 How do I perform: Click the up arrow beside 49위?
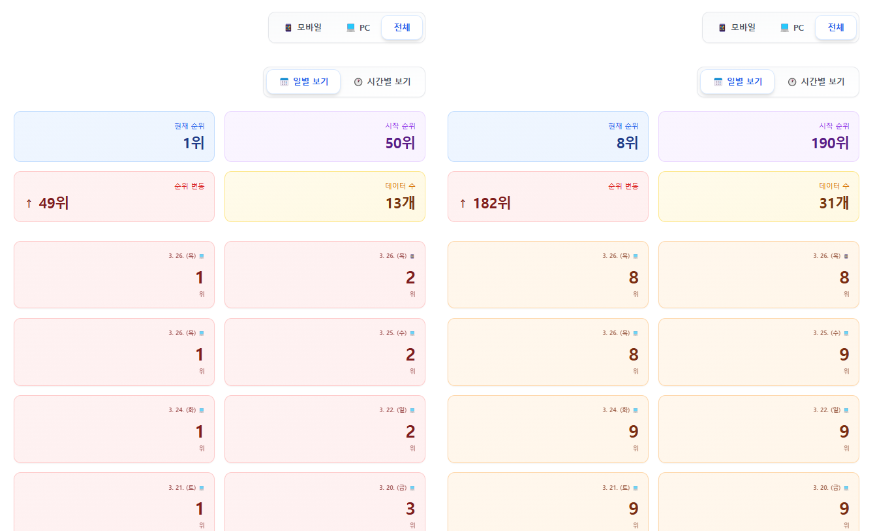pos(29,204)
